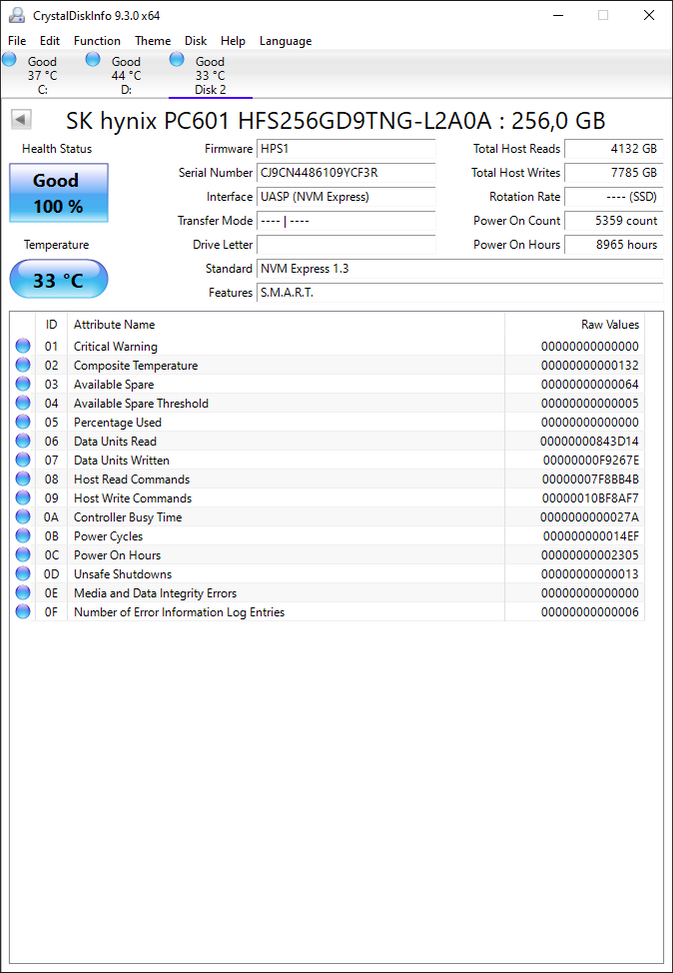This screenshot has height=973, width=673.
Task: Click the Good 100 % health status button
Action: [x=58, y=193]
